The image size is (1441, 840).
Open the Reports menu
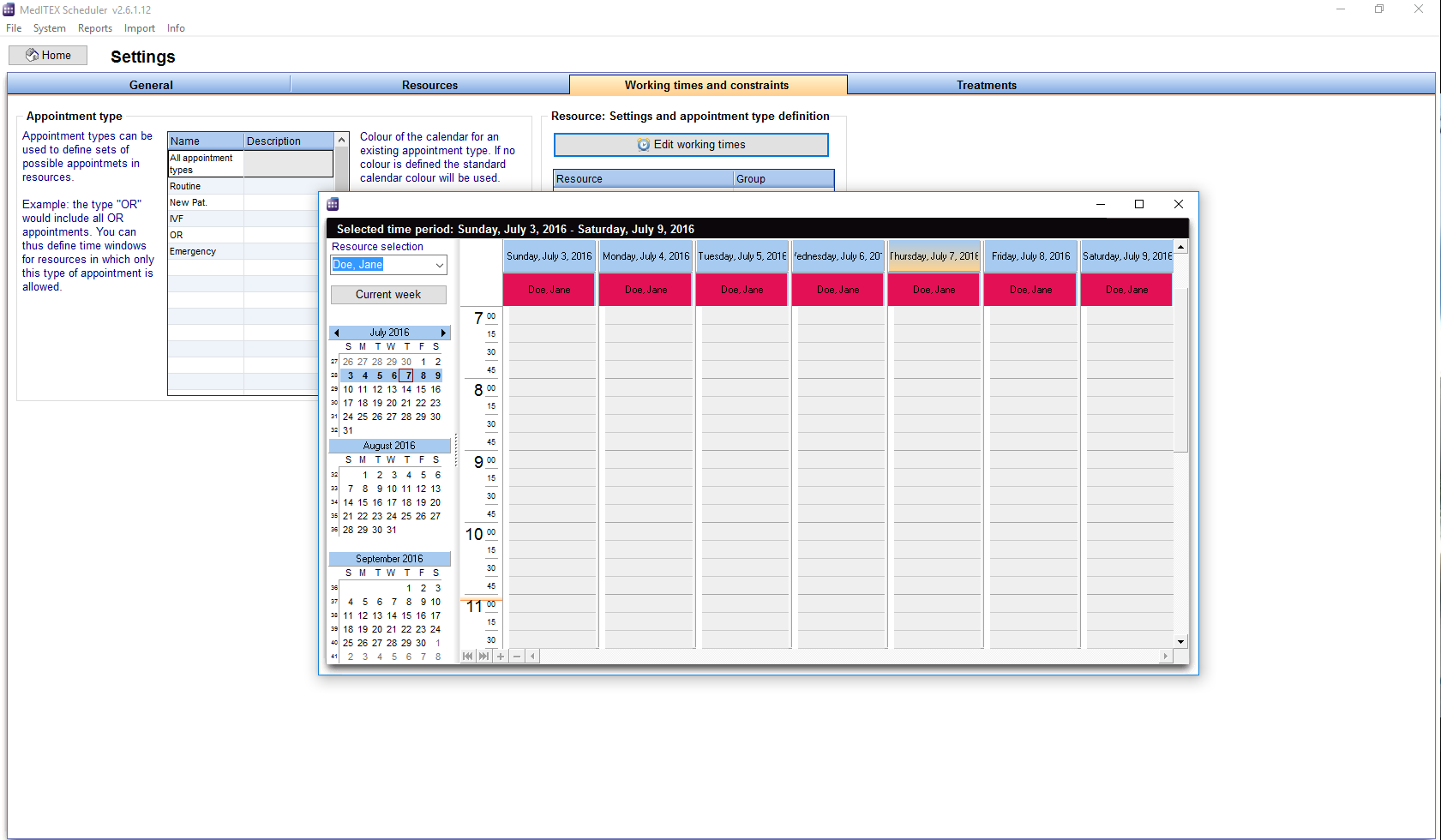(94, 28)
